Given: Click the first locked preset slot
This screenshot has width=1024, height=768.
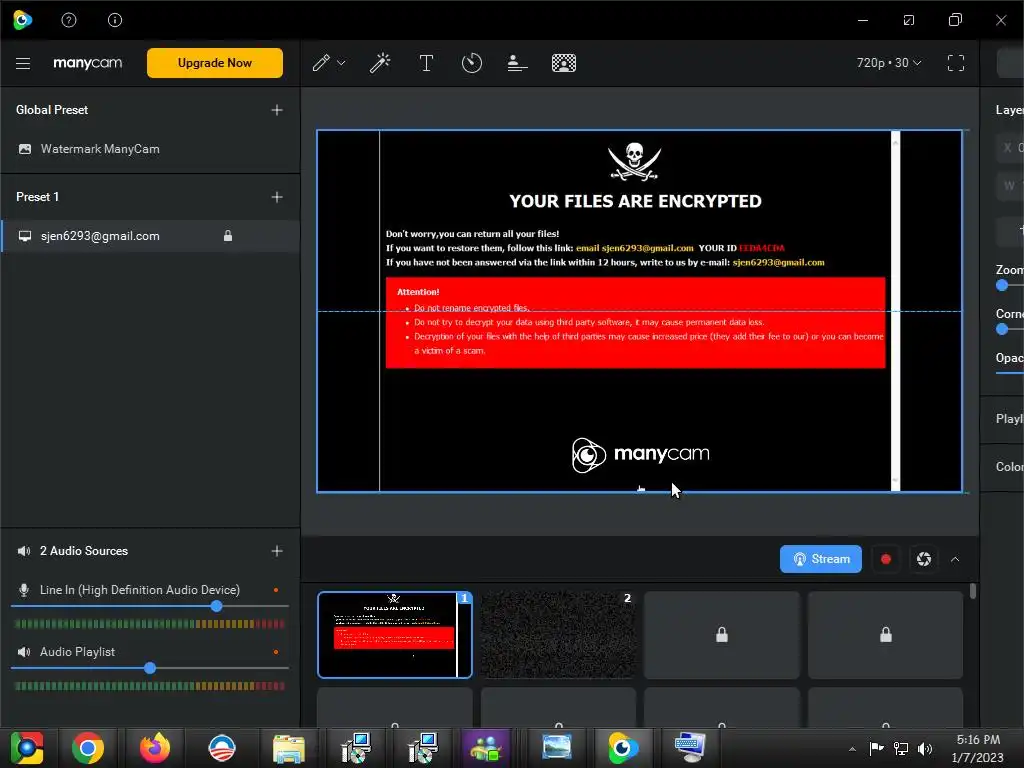Looking at the screenshot, I should click(722, 635).
